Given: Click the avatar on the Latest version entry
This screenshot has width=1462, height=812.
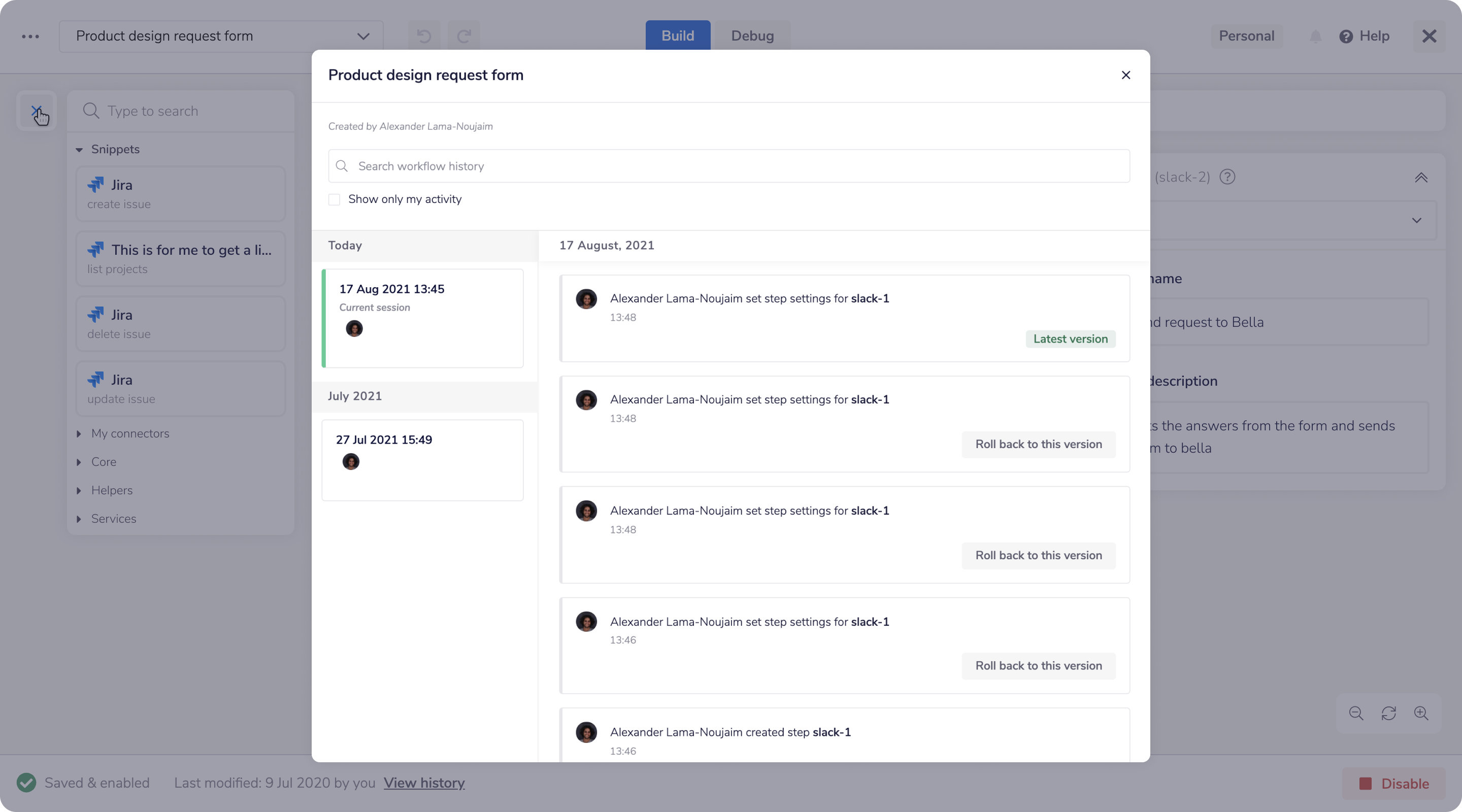Looking at the screenshot, I should click(586, 299).
